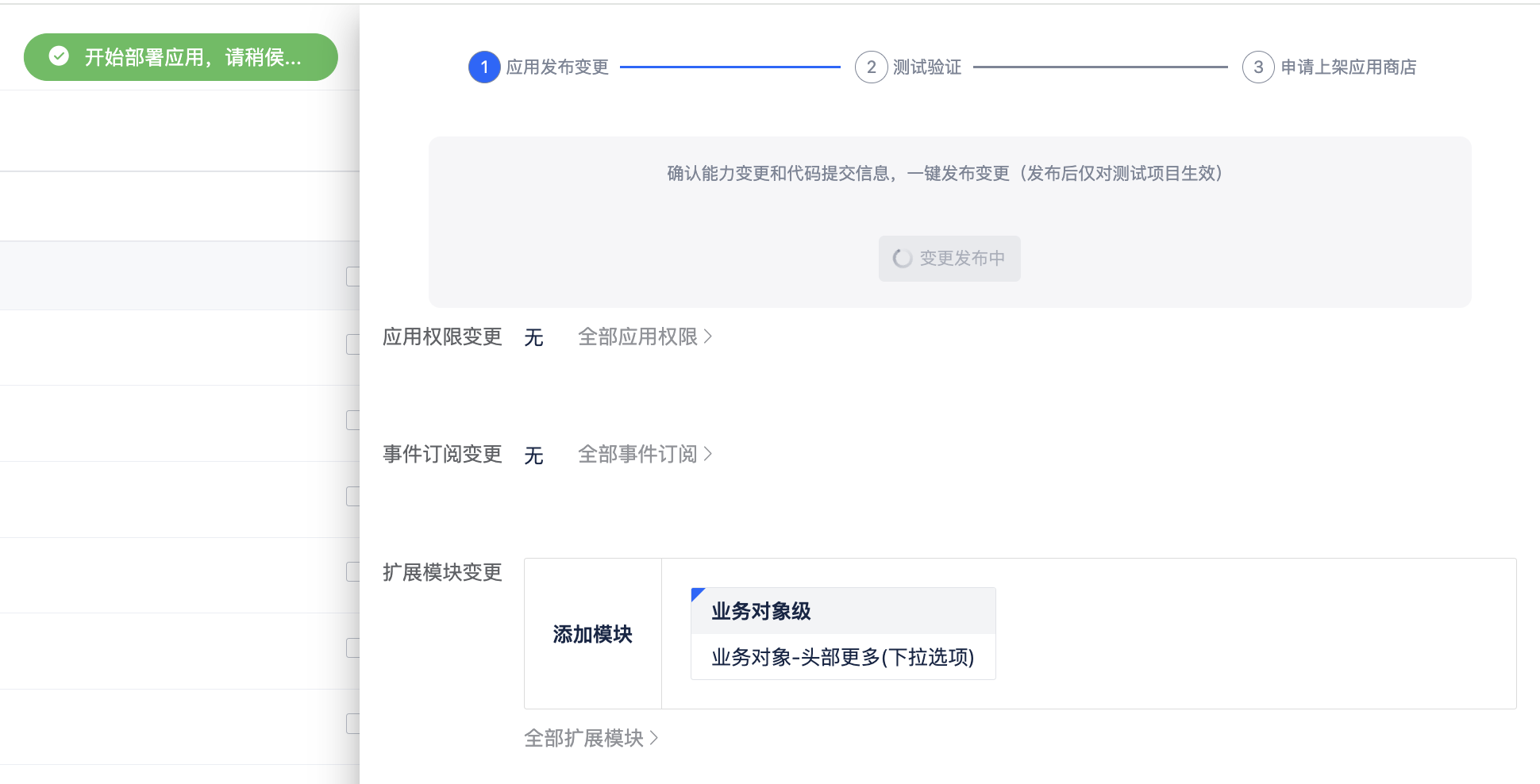Tick the second checkbox from top at drawer edge
This screenshot has height=784, width=1540.
pos(353,344)
